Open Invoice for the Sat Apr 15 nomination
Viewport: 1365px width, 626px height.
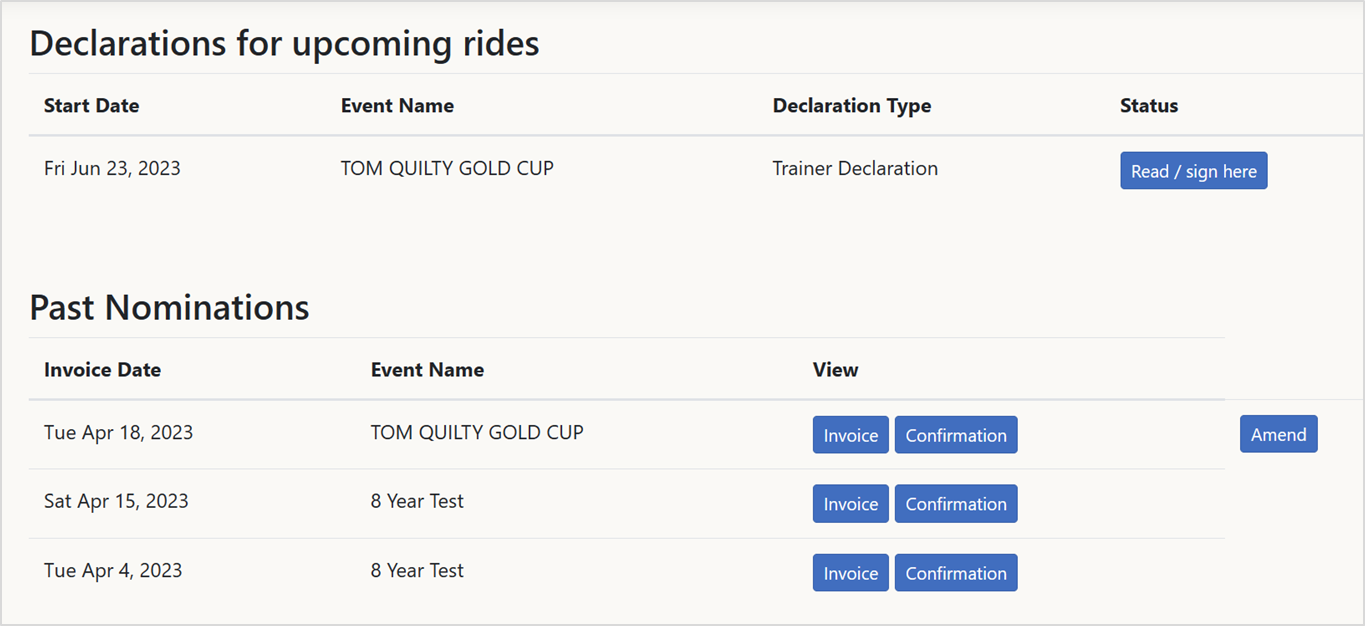850,504
